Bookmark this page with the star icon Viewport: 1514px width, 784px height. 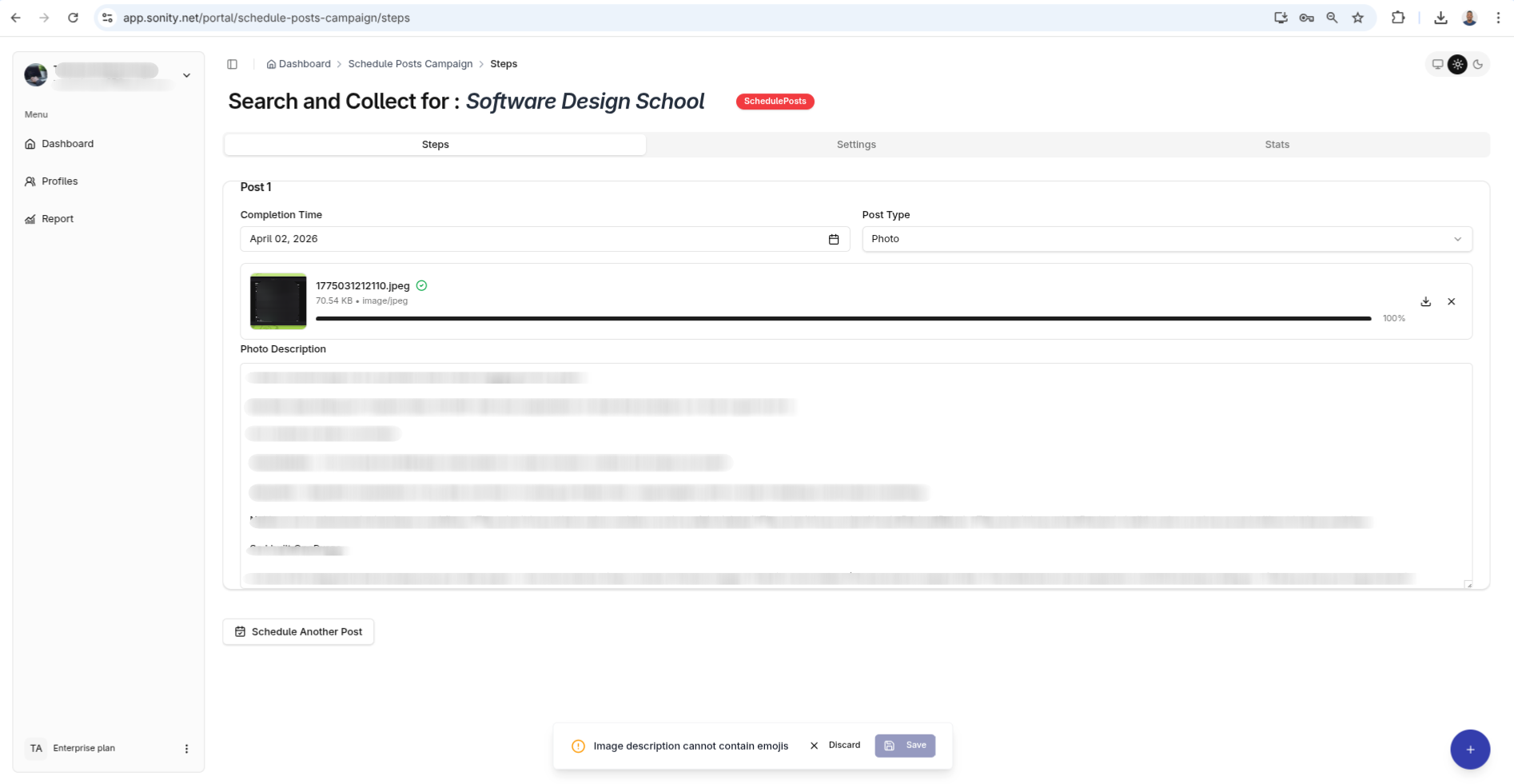click(x=1357, y=18)
